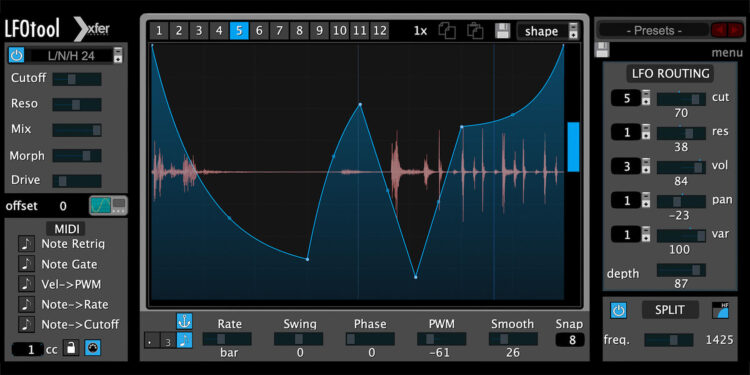750x375 pixels.
Task: Enable Note->Rate MIDI option
Action: tap(26, 304)
